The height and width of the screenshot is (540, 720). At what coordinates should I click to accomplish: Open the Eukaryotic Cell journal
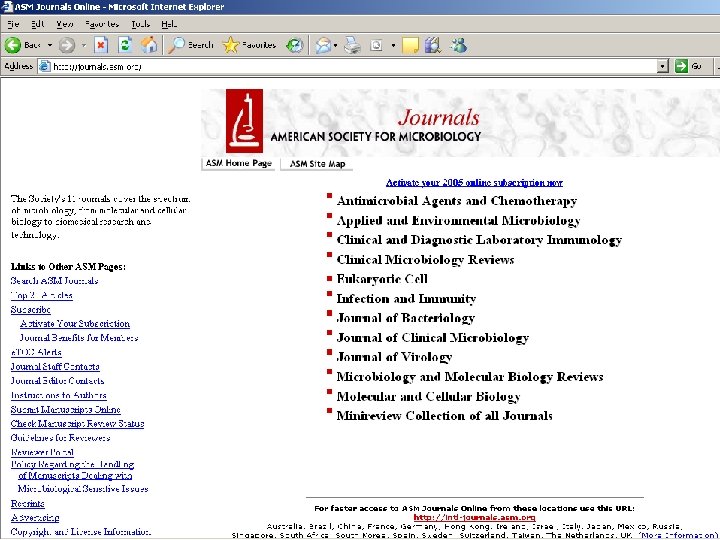pos(382,279)
